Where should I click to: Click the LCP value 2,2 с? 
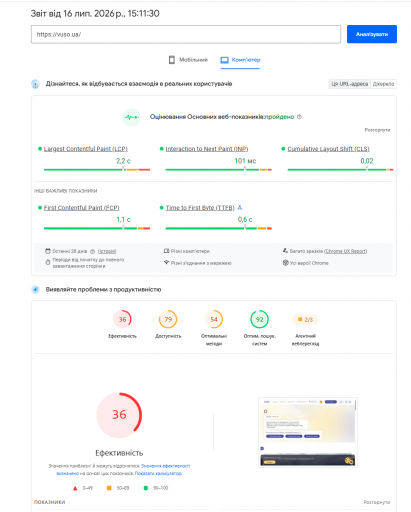point(123,161)
